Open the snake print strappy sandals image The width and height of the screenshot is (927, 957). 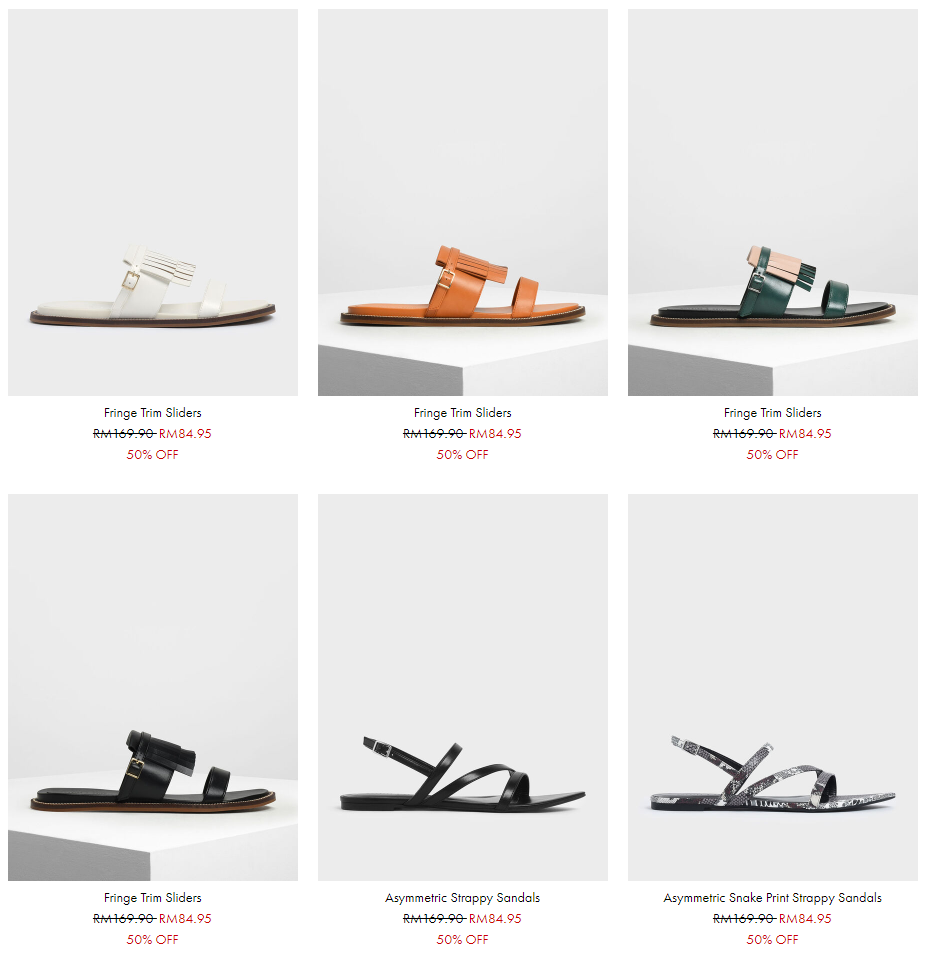pyautogui.click(x=773, y=687)
